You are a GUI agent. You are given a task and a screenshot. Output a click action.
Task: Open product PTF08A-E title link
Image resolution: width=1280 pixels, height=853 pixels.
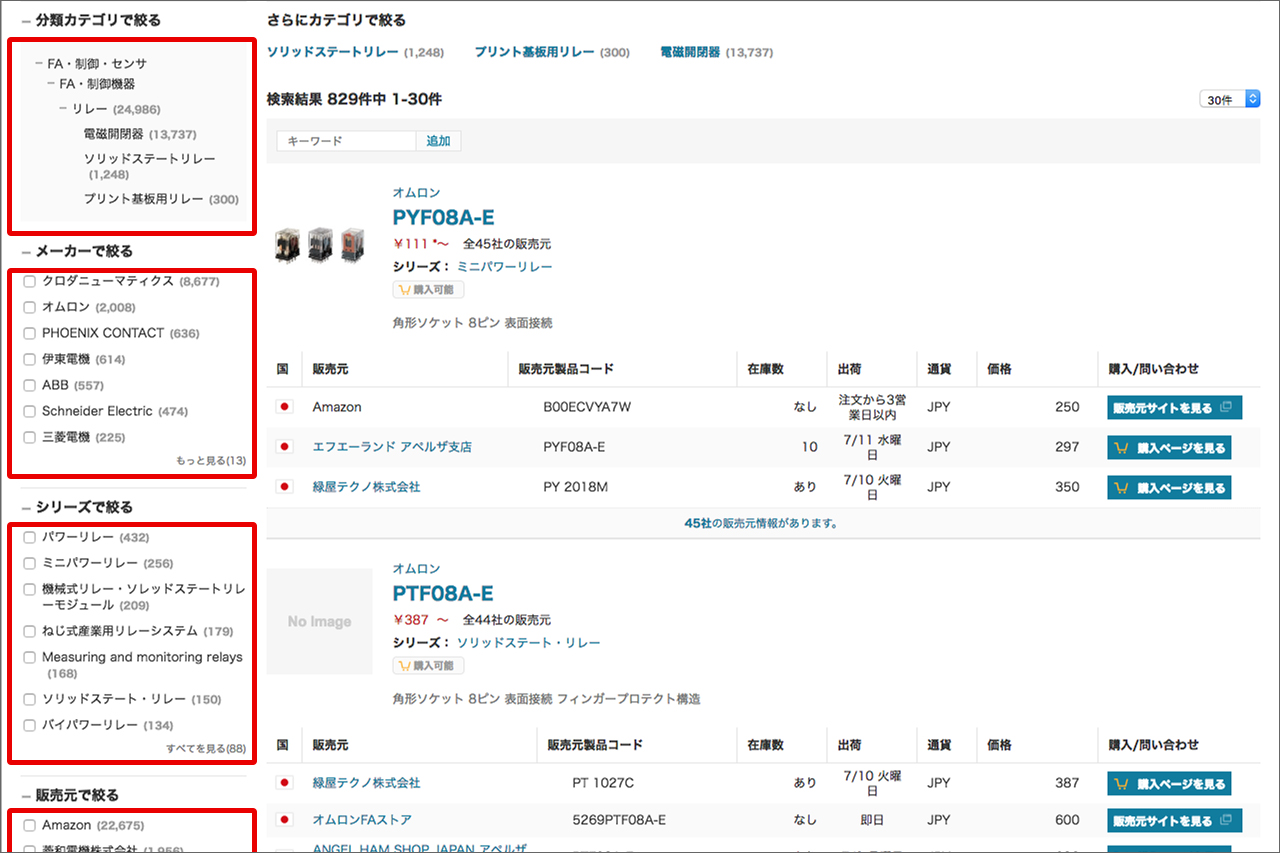[x=443, y=593]
